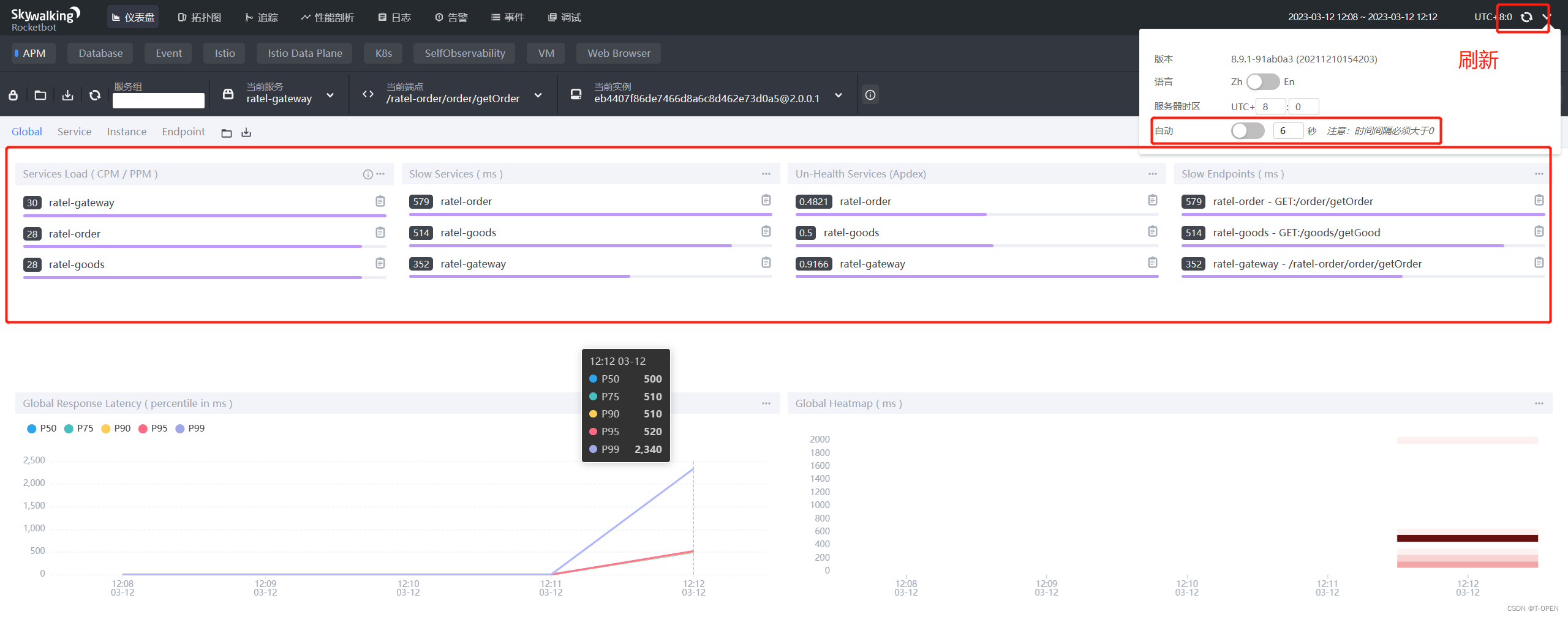
Task: Click the auto-refresh seconds field
Action: point(1288,131)
